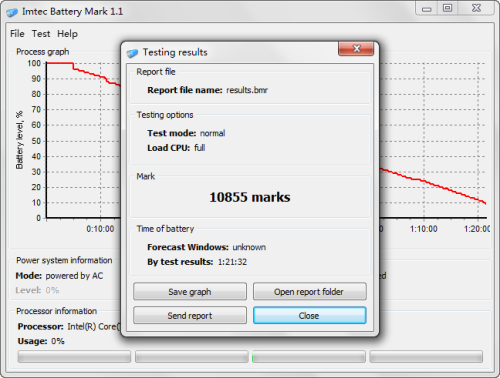The width and height of the screenshot is (500, 378).
Task: Open the Test menu
Action: [41, 34]
